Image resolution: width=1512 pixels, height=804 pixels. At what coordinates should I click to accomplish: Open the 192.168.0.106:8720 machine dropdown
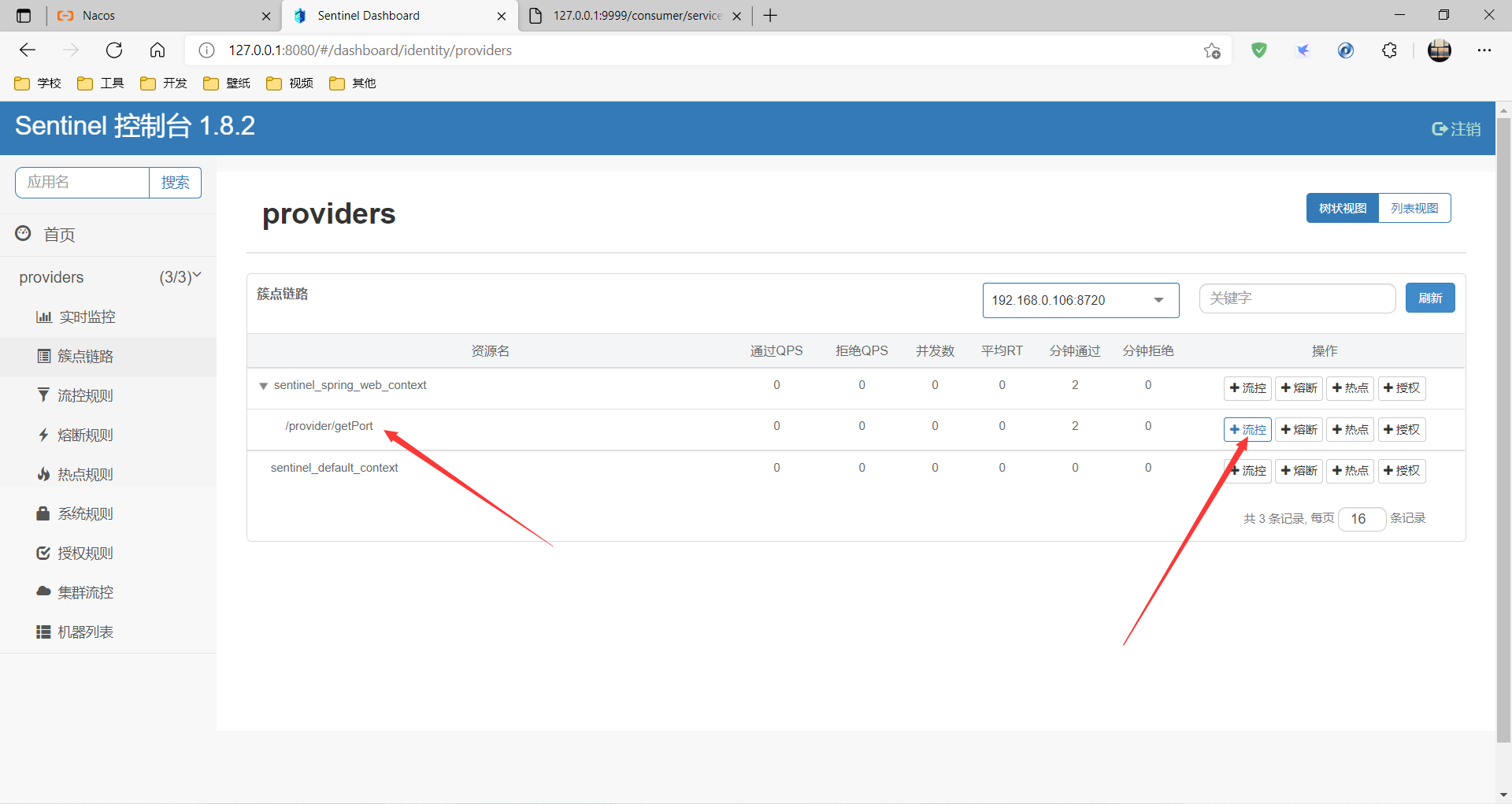(x=1080, y=300)
